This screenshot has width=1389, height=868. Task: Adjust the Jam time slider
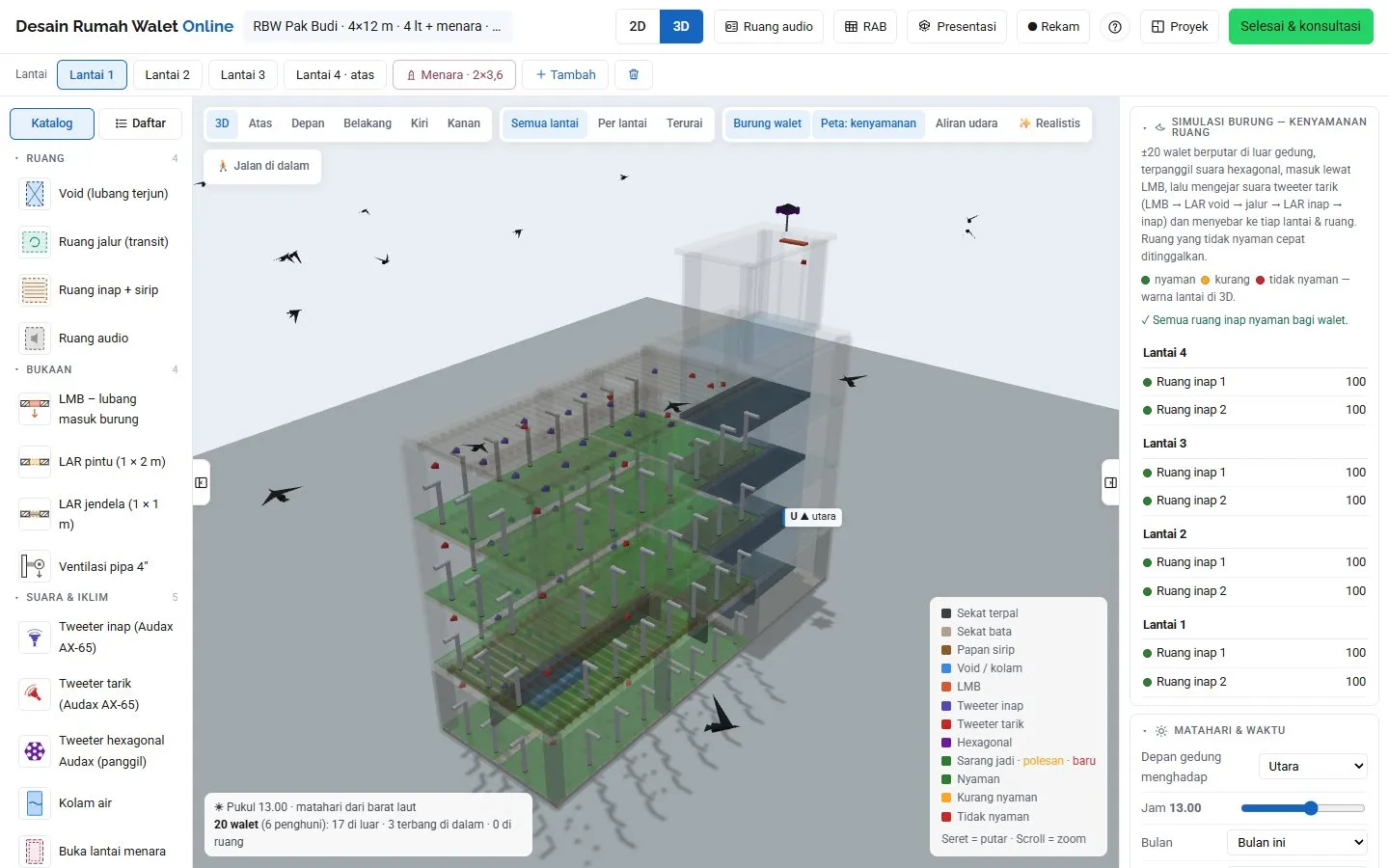click(x=1303, y=808)
